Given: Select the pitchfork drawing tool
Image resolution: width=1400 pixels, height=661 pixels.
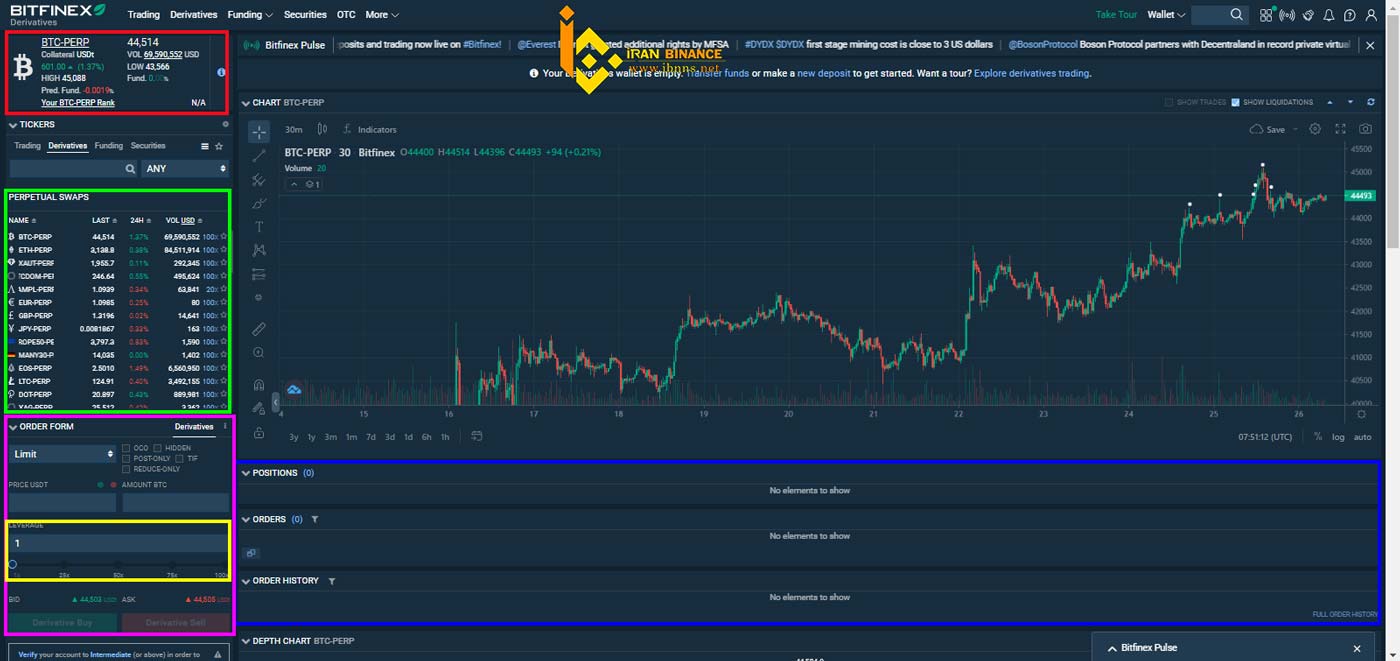Looking at the screenshot, I should [259, 180].
